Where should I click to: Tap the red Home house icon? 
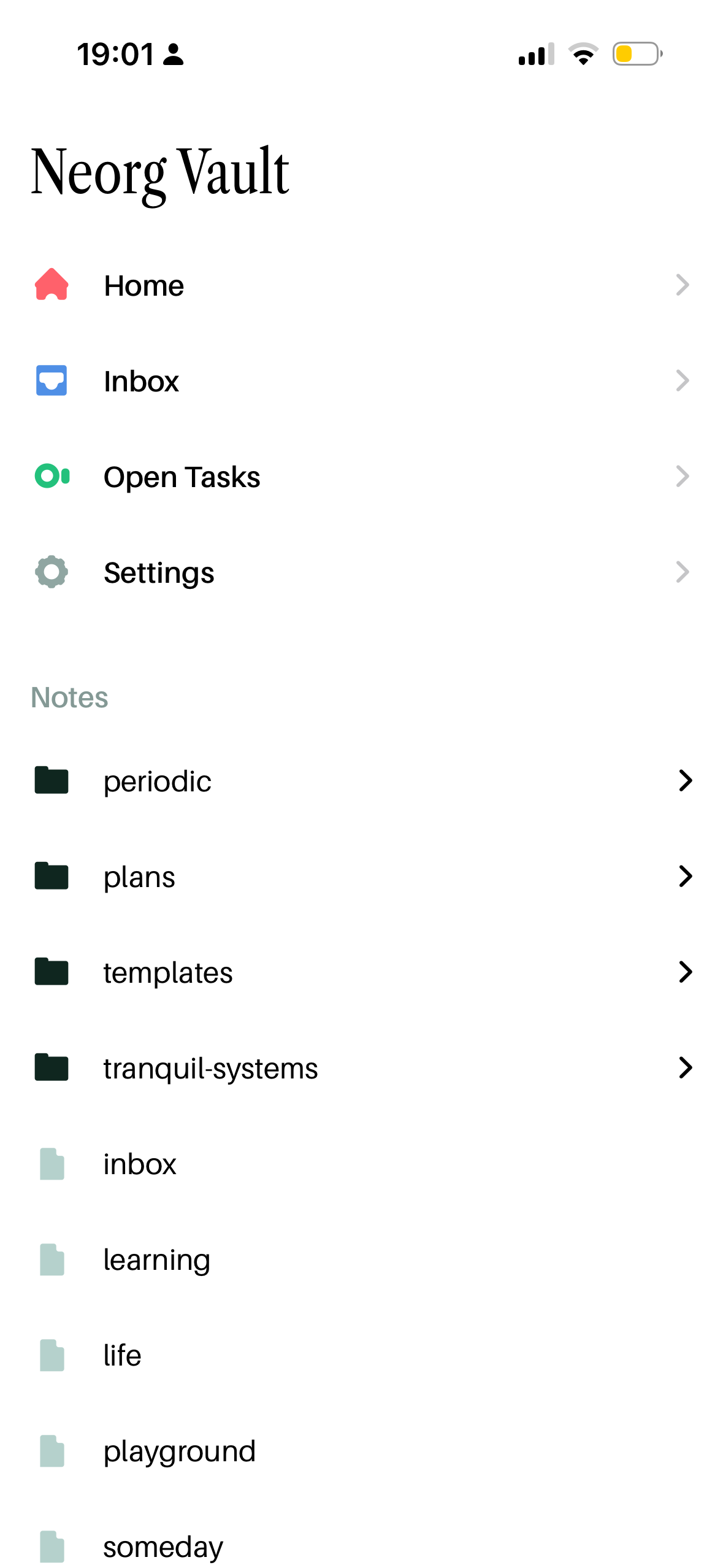click(x=52, y=285)
